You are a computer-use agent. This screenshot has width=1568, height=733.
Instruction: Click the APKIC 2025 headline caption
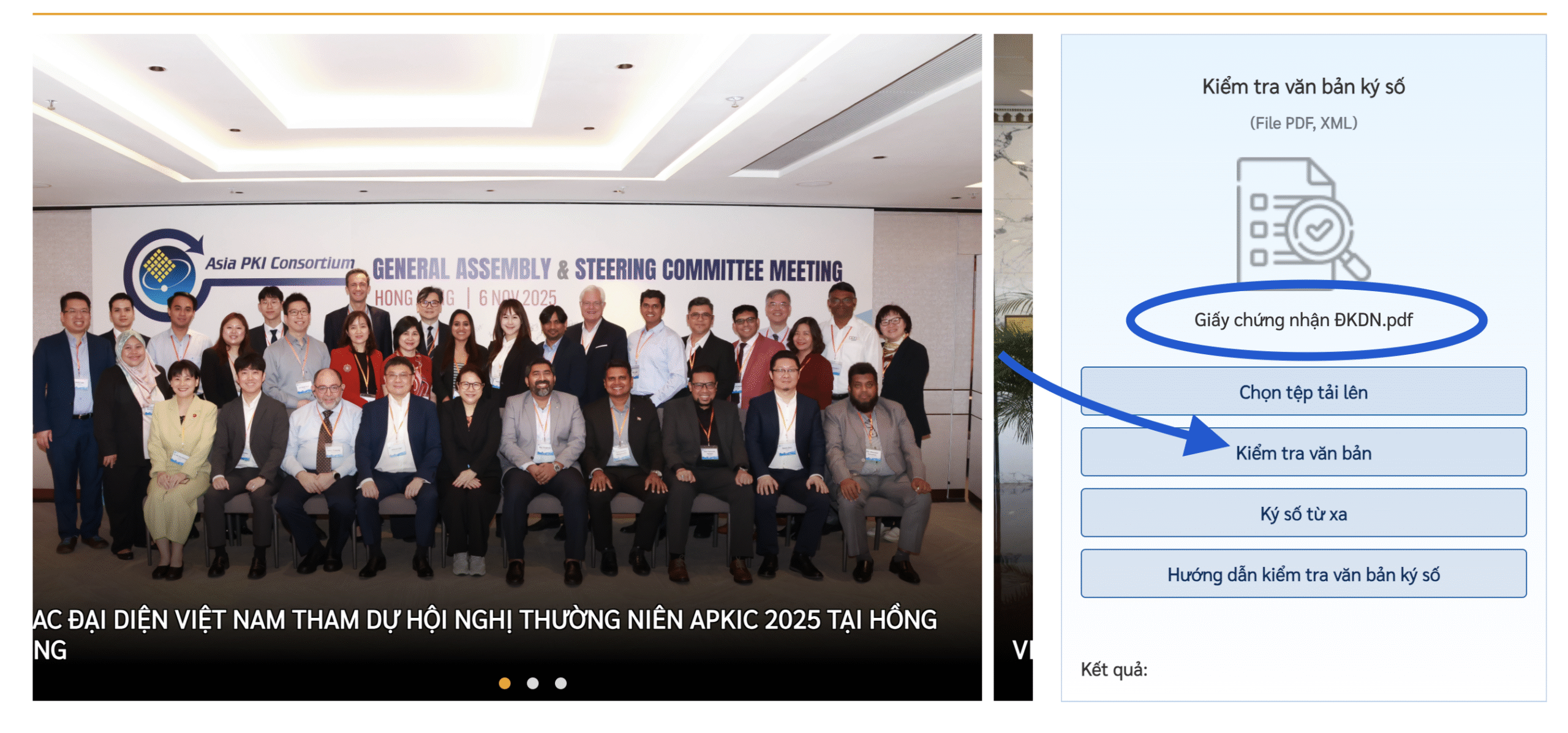click(484, 634)
